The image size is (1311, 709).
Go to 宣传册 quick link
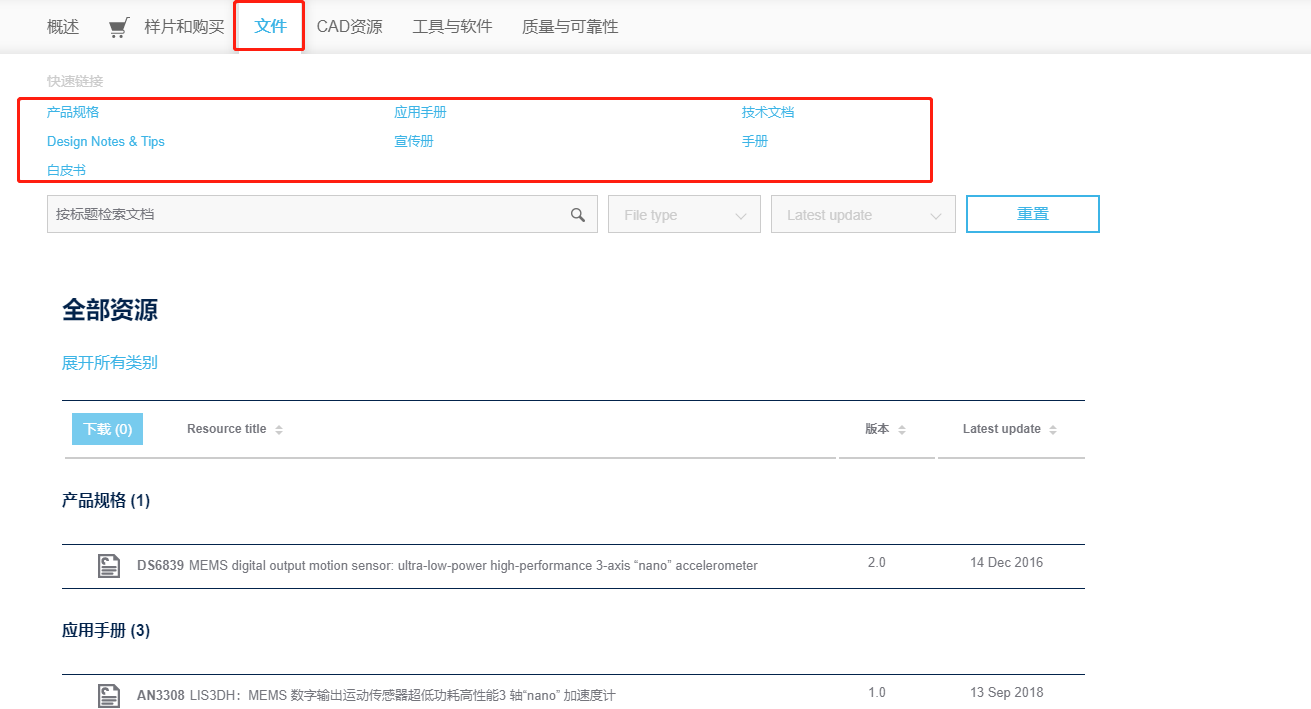(x=414, y=141)
